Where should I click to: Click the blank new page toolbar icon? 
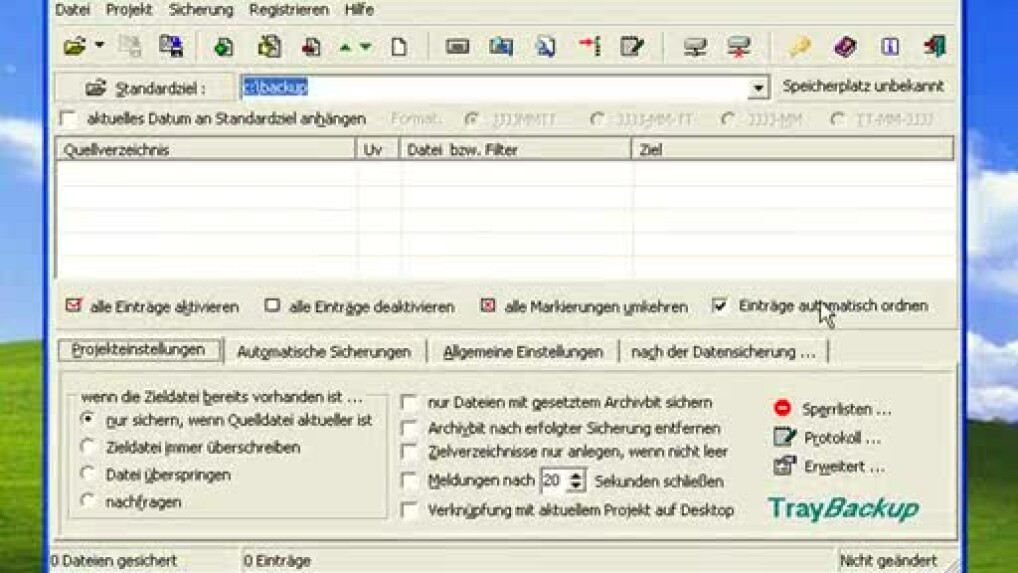(x=399, y=46)
